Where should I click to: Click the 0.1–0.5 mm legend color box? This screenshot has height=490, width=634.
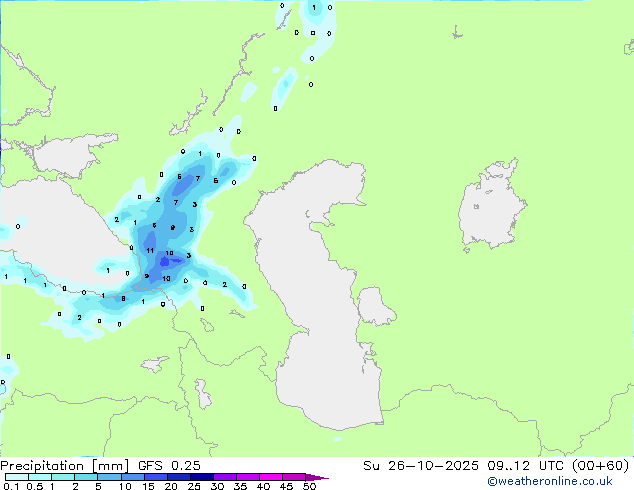pos(17,477)
